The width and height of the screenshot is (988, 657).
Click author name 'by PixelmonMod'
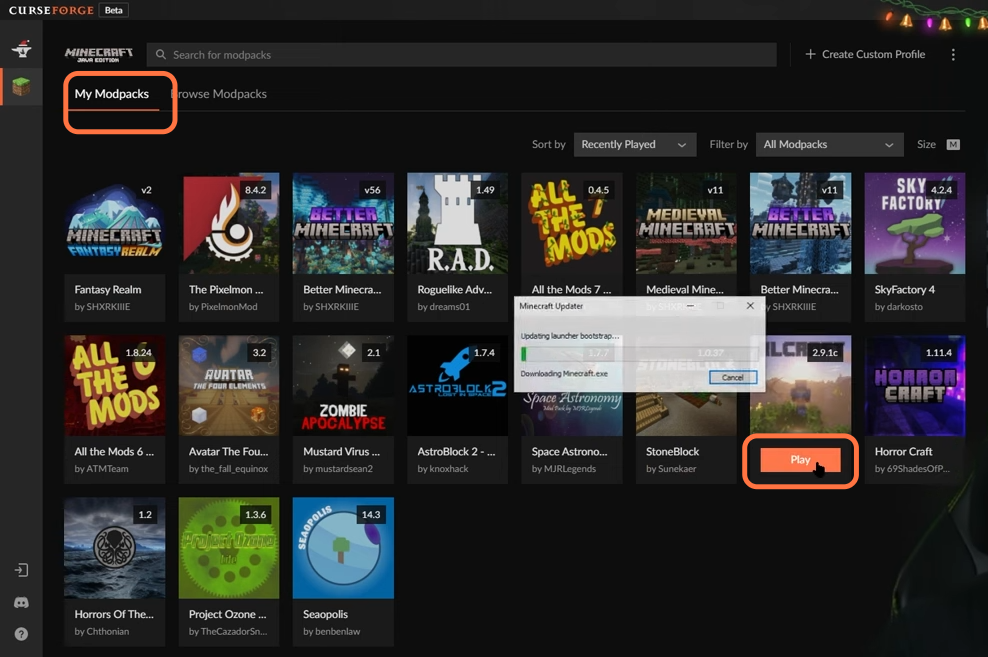[223, 307]
